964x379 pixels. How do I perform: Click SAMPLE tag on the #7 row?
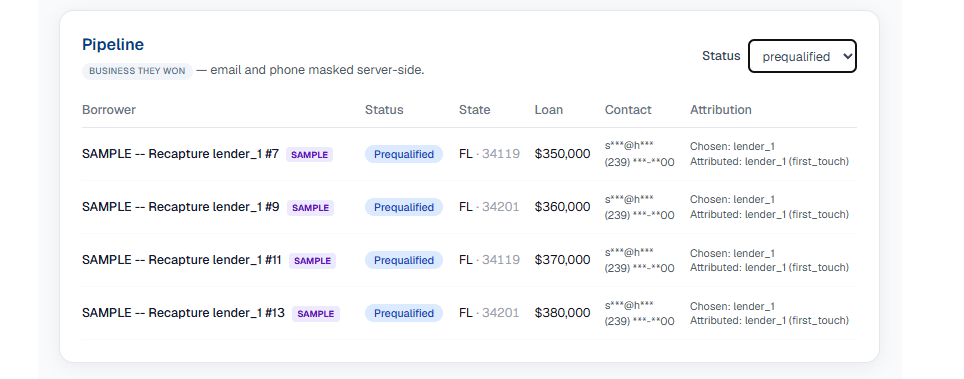[x=309, y=154]
